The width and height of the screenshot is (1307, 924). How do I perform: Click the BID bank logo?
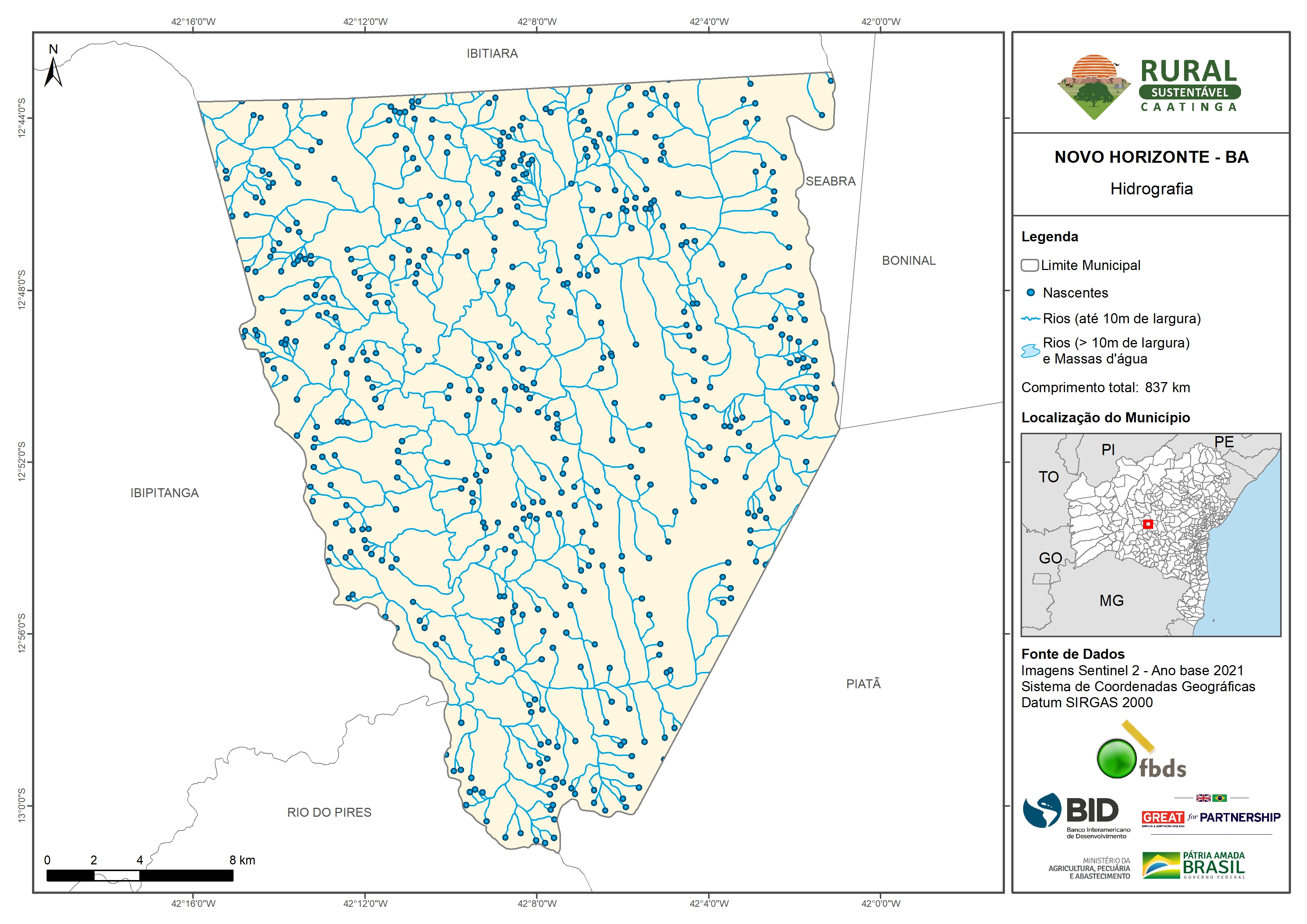pyautogui.click(x=1076, y=815)
